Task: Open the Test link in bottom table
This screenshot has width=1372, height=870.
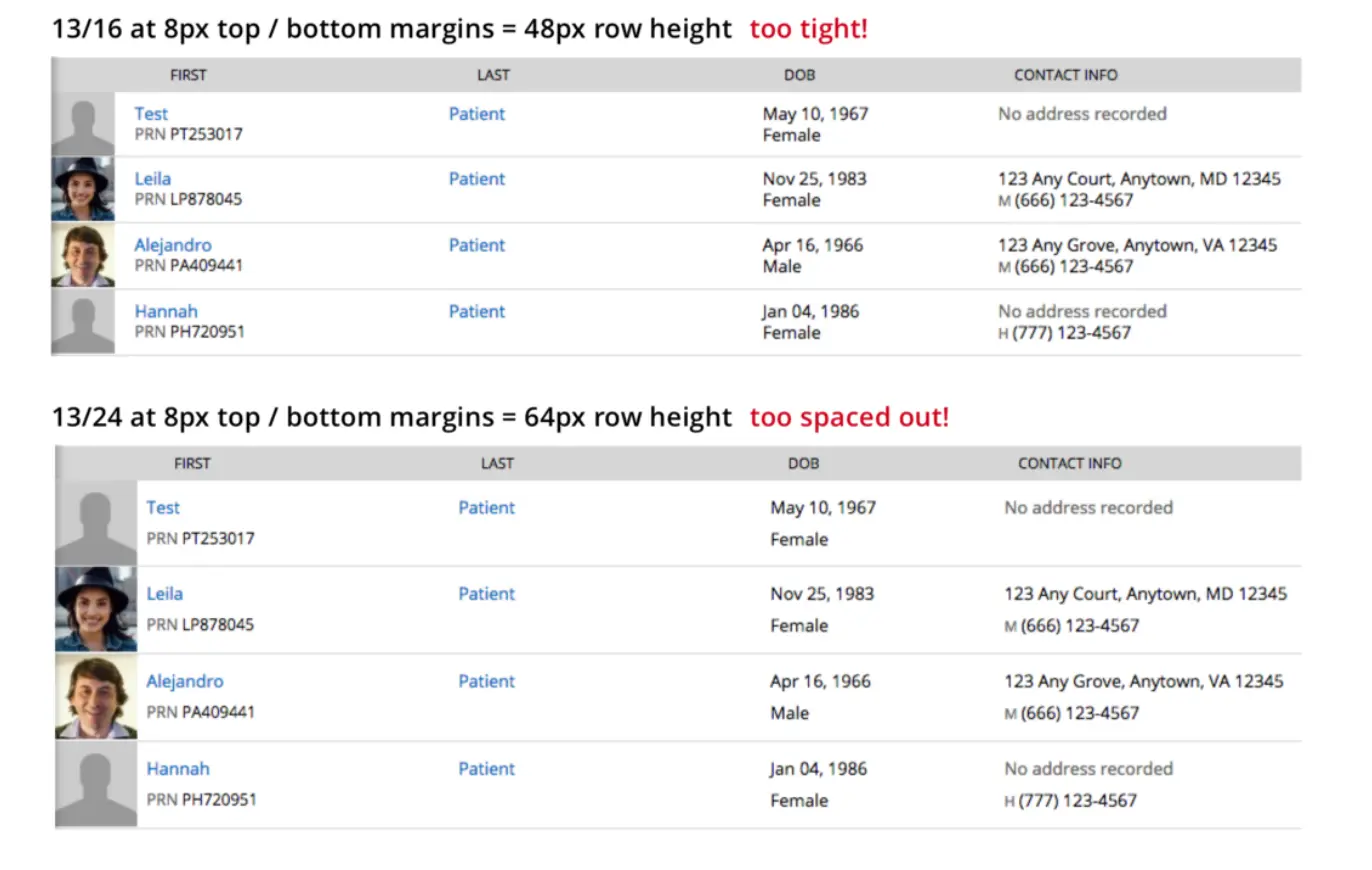Action: pyautogui.click(x=163, y=507)
